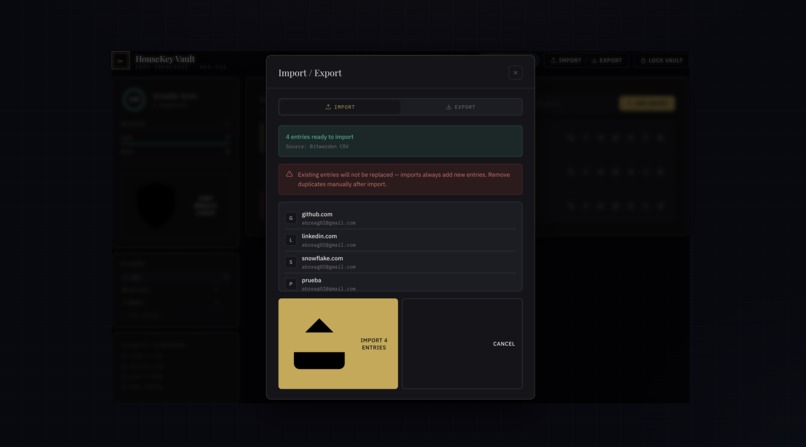806x447 pixels.
Task: Click the warning triangle icon in red notice
Action: coord(289,174)
